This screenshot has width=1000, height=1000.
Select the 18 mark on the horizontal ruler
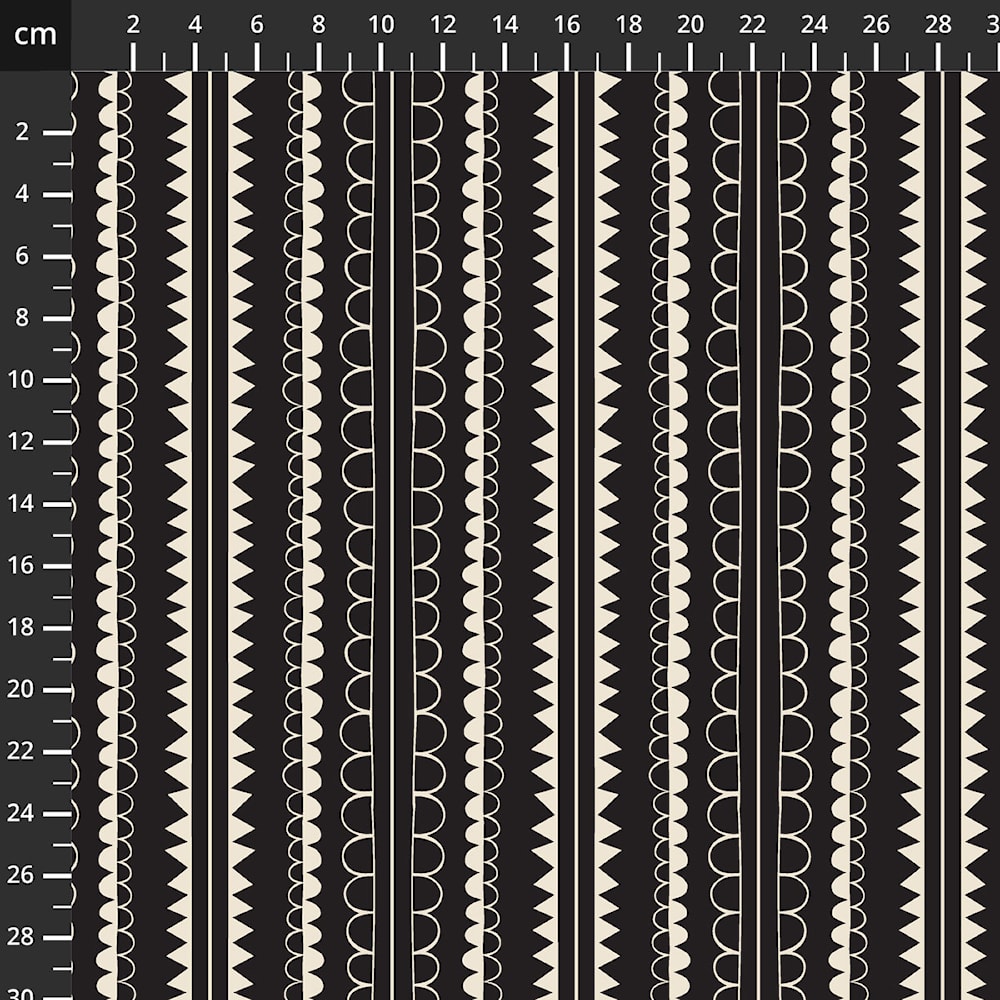628,25
